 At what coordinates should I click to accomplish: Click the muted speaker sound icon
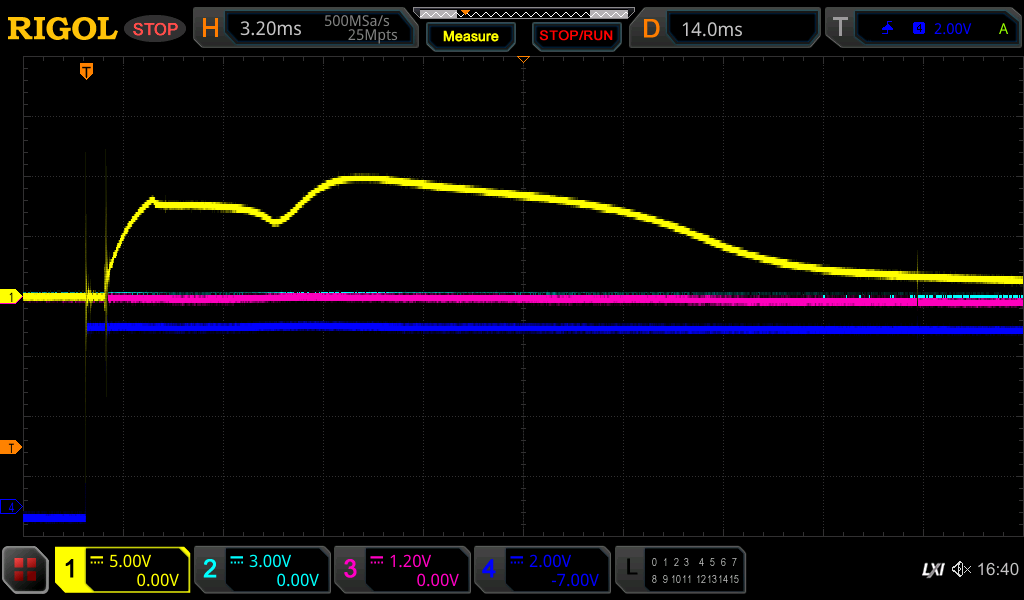coord(961,570)
